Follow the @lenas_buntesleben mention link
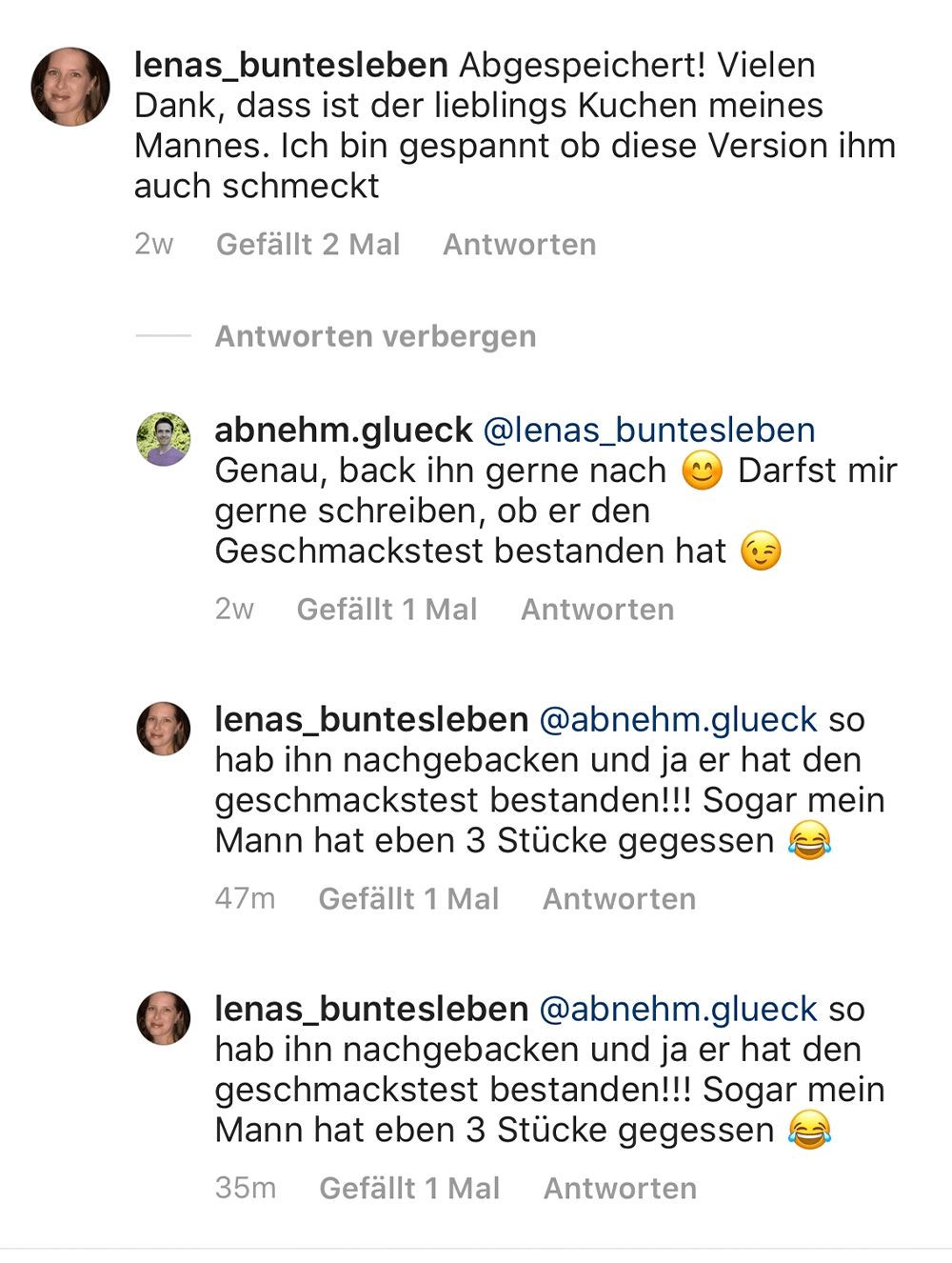The width and height of the screenshot is (952, 1263). coord(649,431)
